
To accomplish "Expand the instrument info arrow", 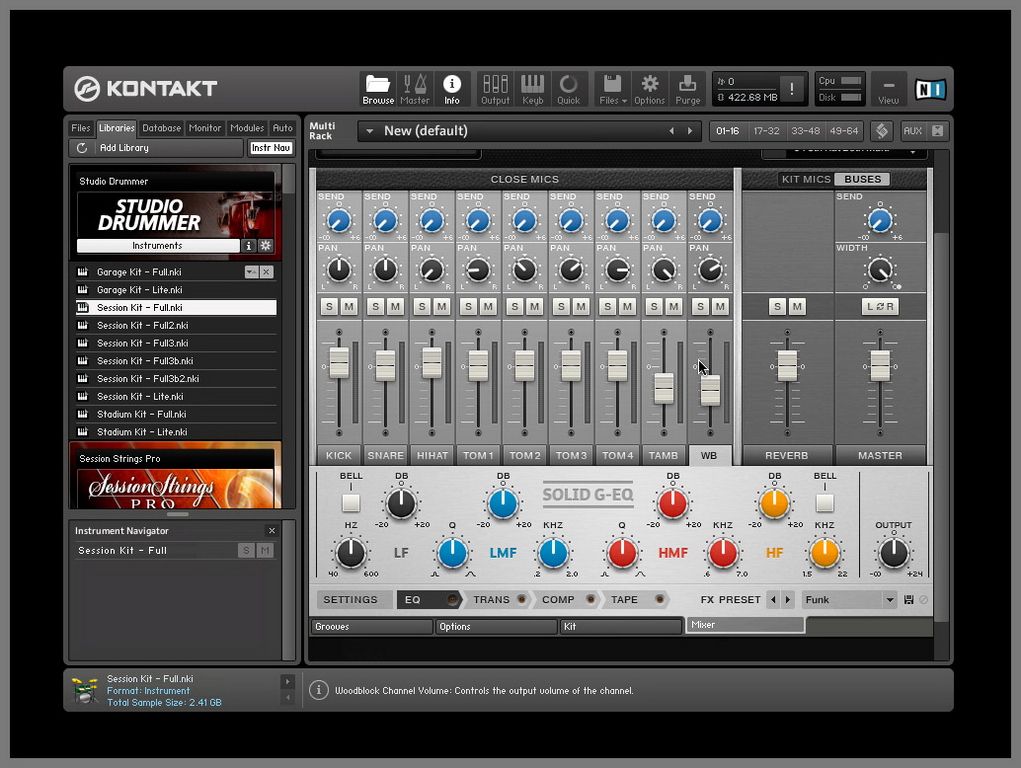I will coord(287,682).
